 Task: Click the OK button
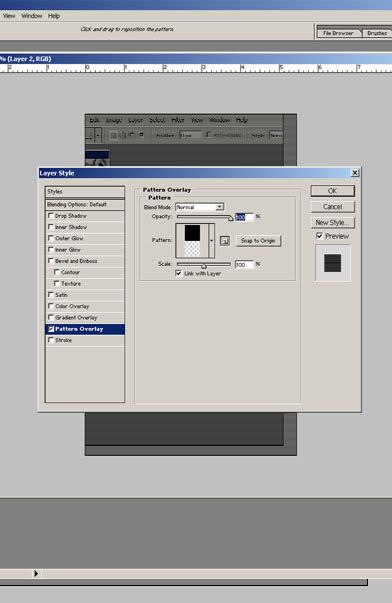pos(332,191)
